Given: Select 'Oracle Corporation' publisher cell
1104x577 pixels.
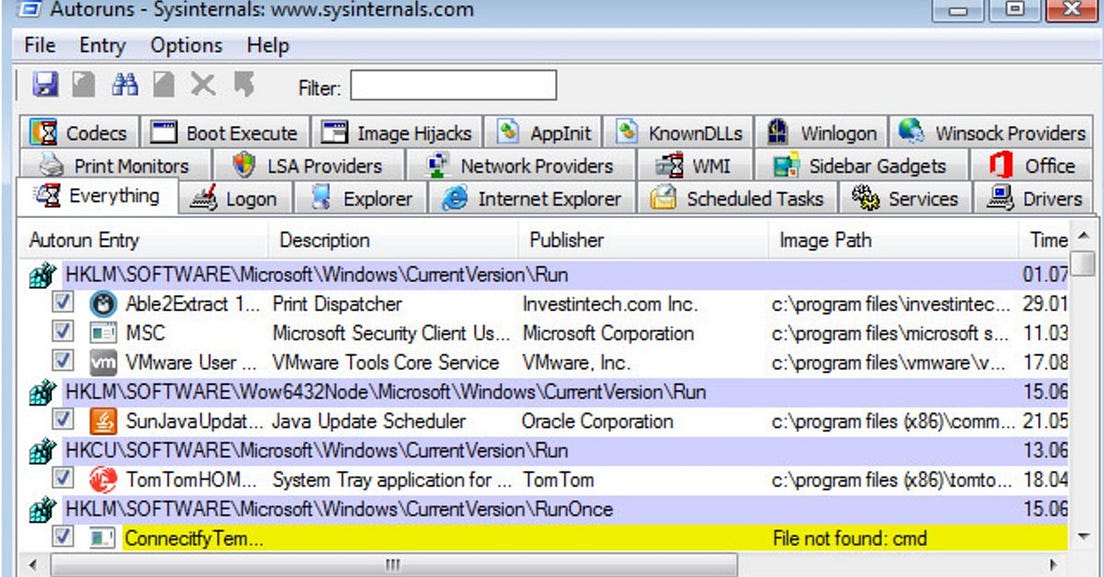Looking at the screenshot, I should click(x=597, y=421).
